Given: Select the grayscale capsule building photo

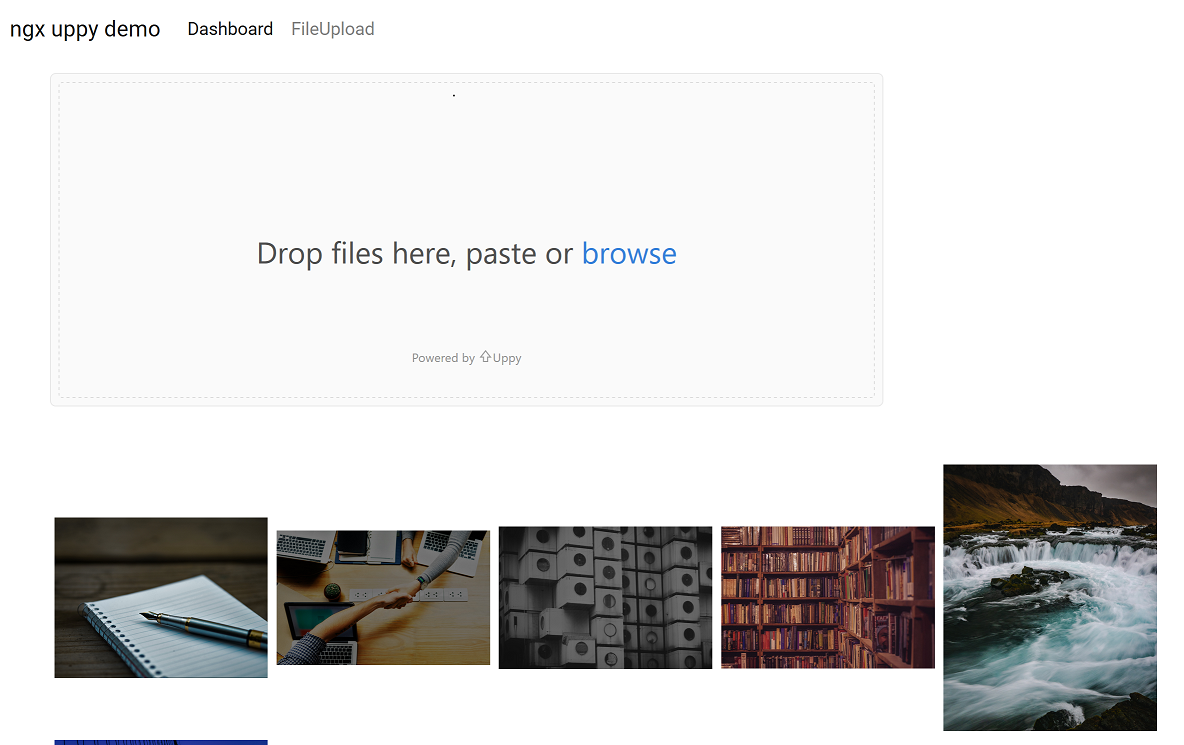Looking at the screenshot, I should click(605, 597).
